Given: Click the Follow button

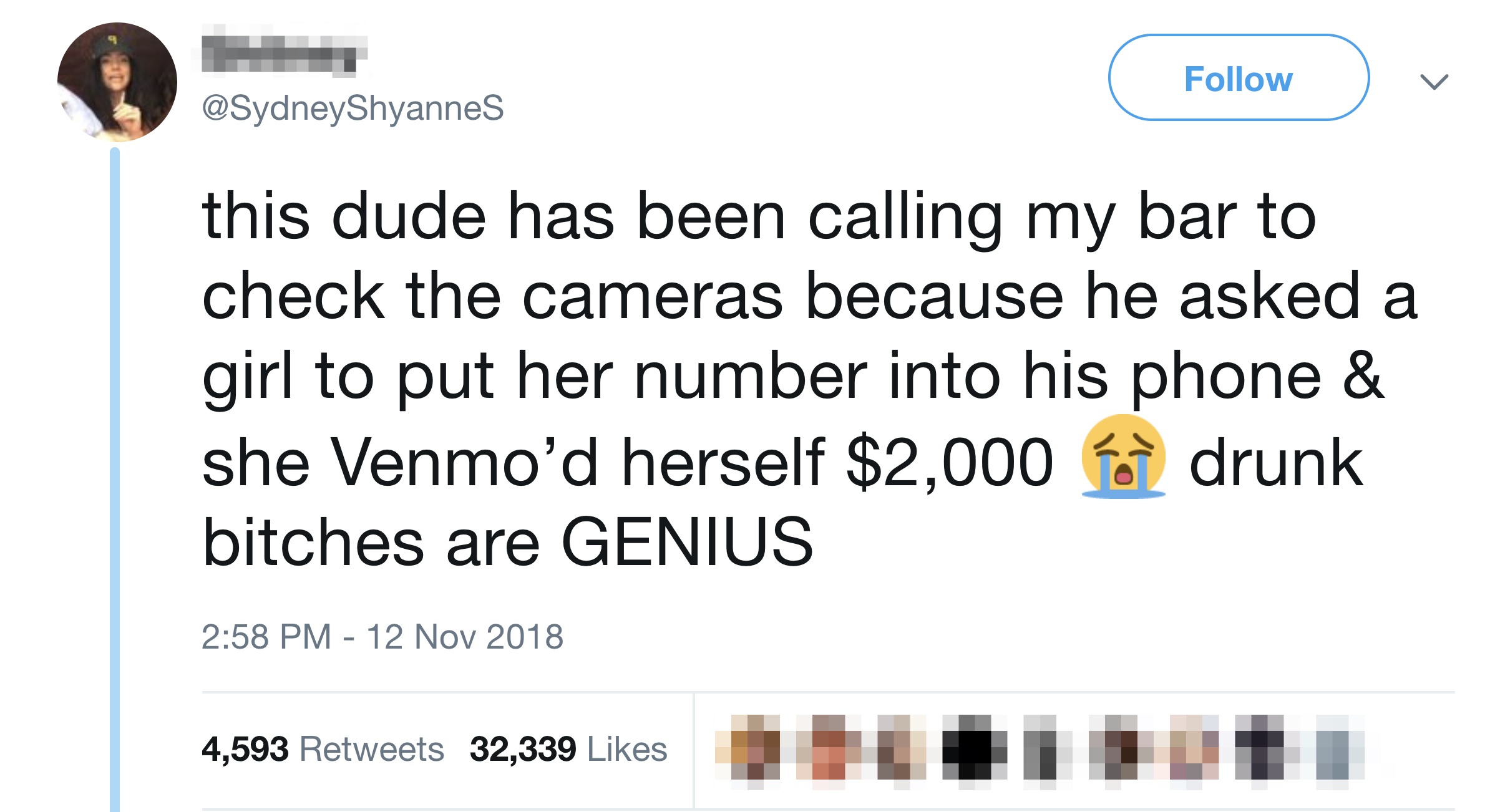Looking at the screenshot, I should pos(1239,77).
